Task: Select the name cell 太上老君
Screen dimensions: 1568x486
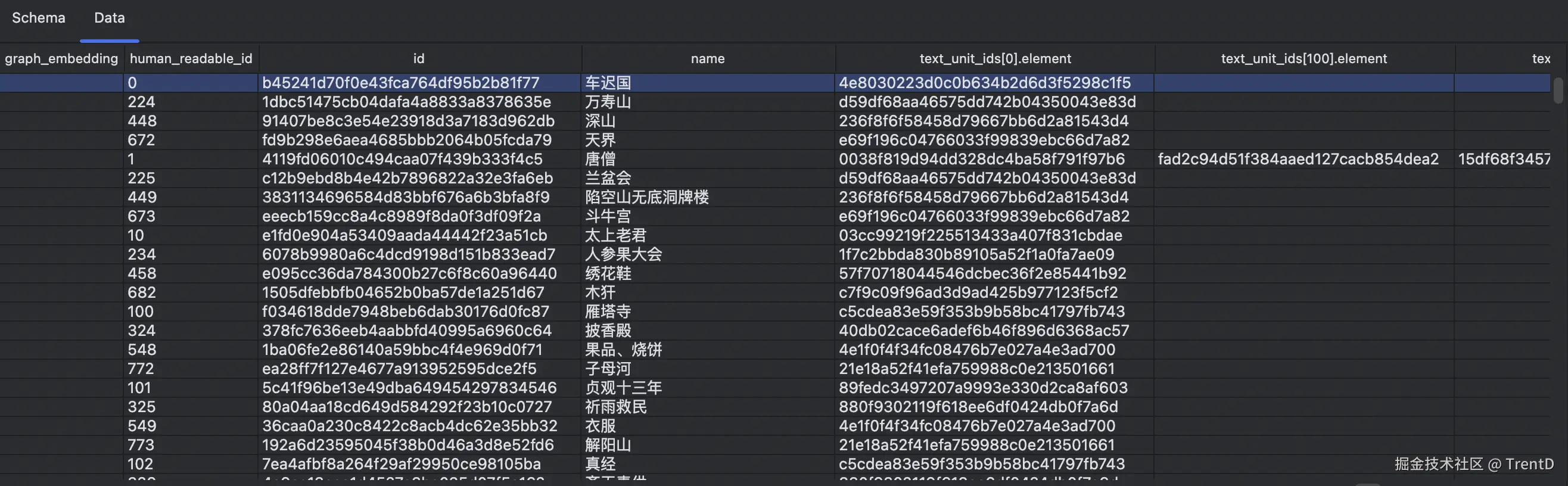Action: (x=708, y=235)
